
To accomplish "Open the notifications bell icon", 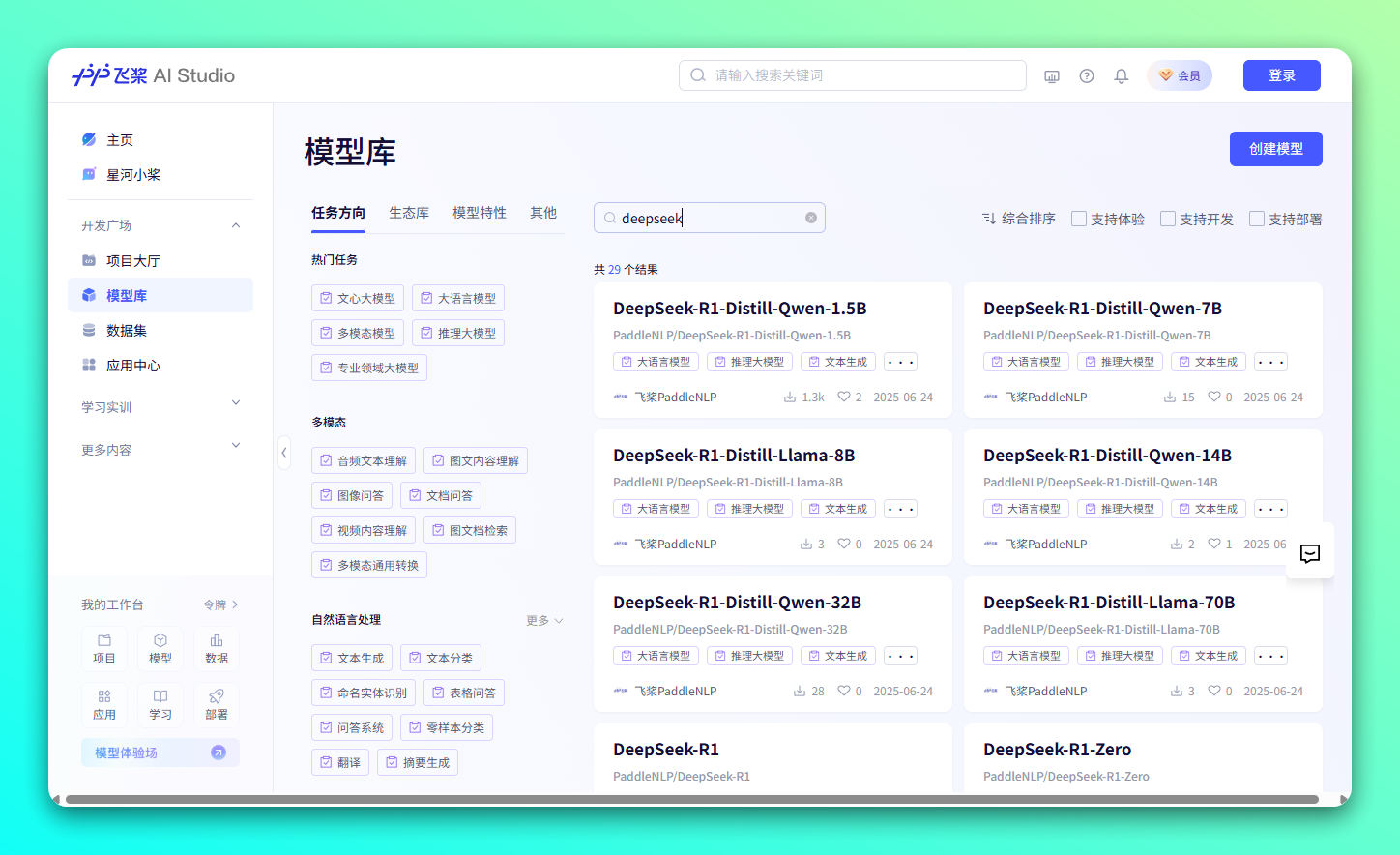I will (1122, 76).
